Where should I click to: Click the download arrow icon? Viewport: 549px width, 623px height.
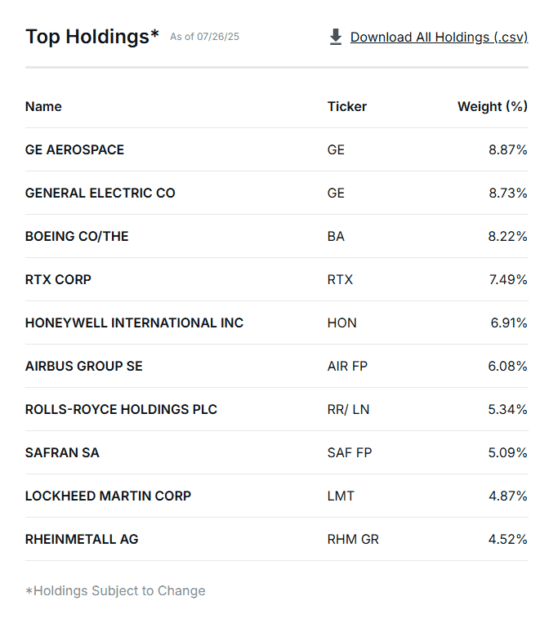click(x=336, y=37)
